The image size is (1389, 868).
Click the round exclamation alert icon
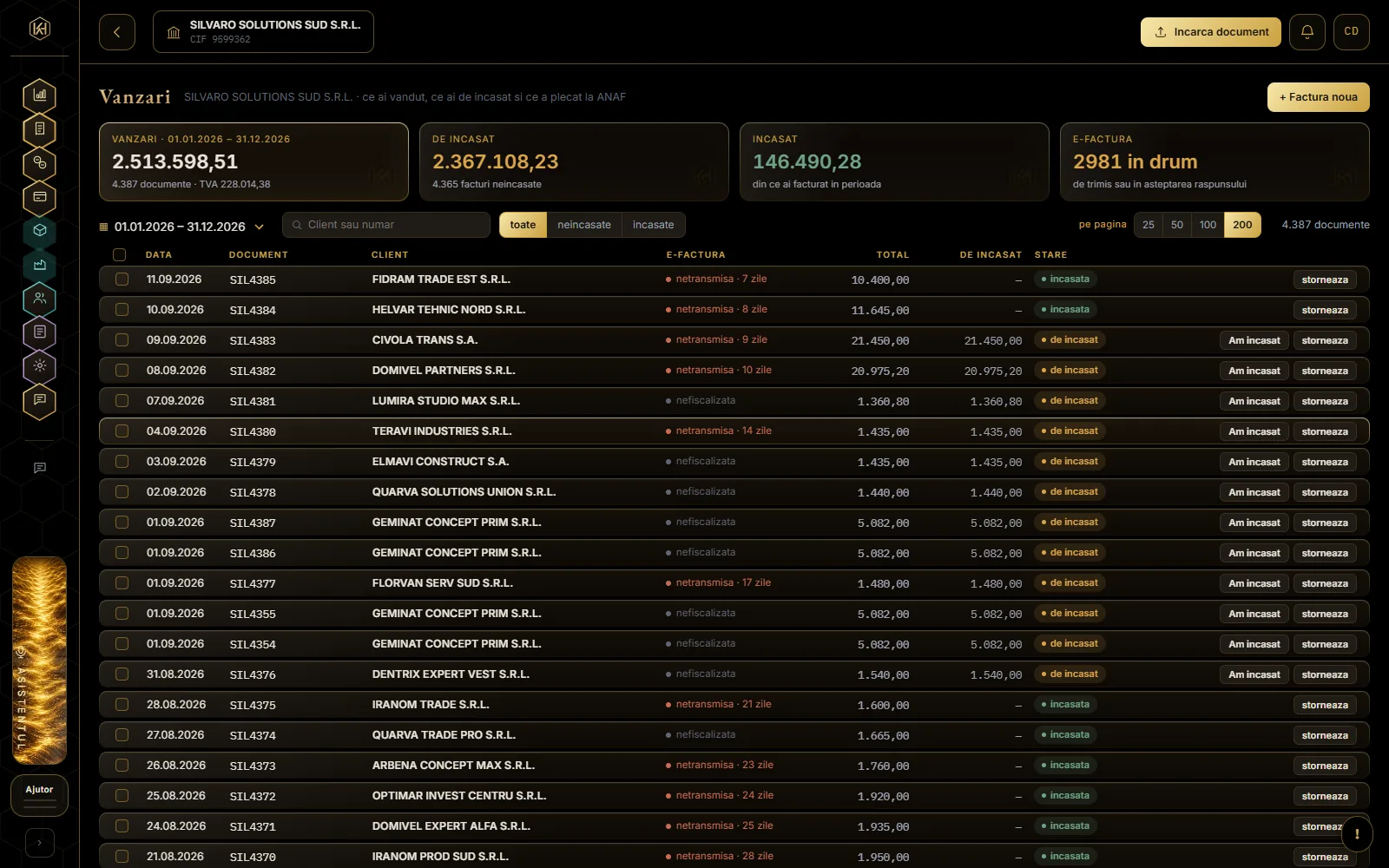(x=1357, y=834)
